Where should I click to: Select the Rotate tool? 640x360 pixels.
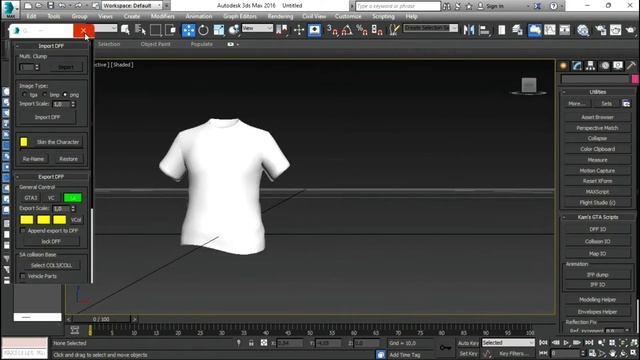(x=203, y=30)
